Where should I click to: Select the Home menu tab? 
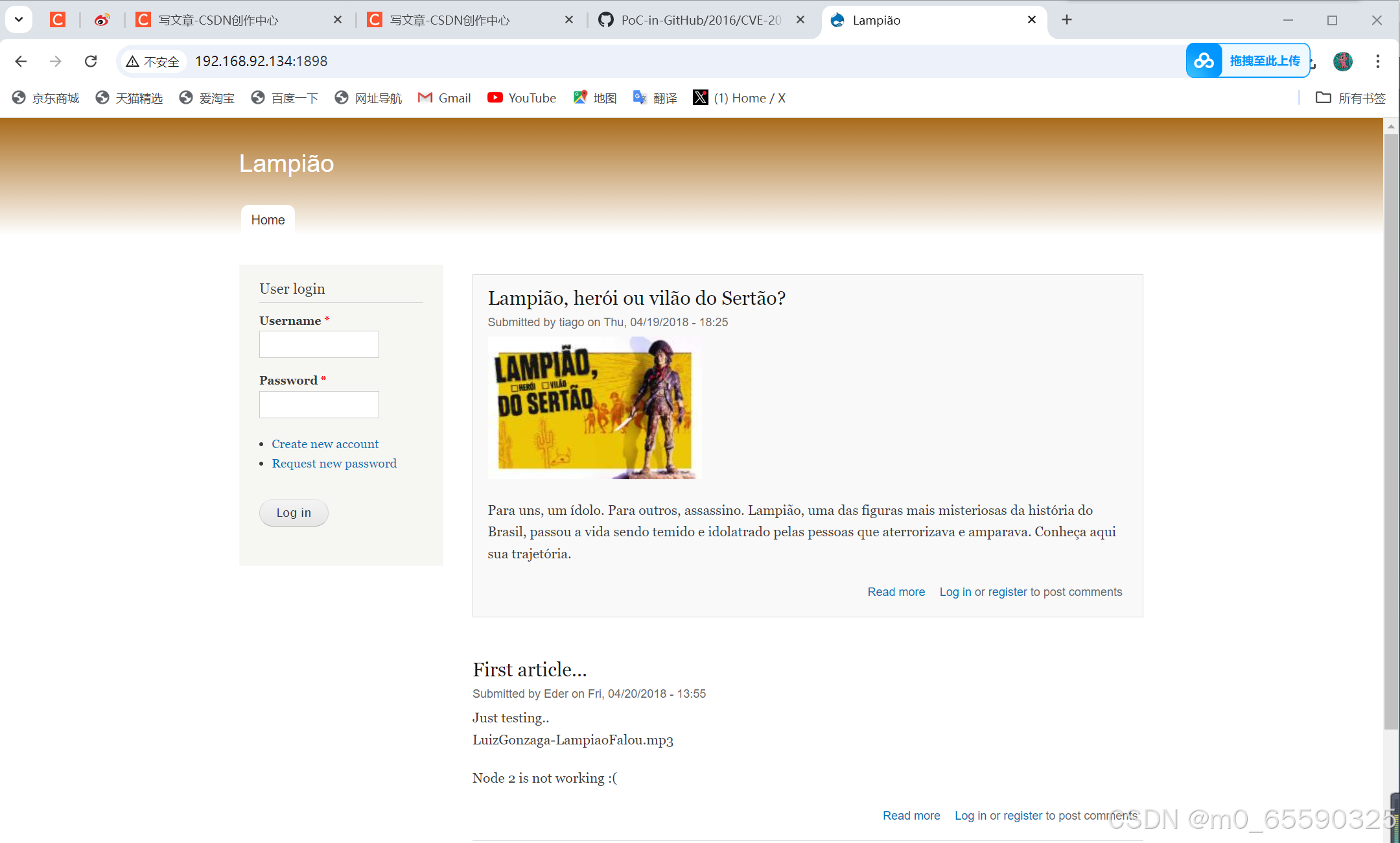[x=268, y=220]
